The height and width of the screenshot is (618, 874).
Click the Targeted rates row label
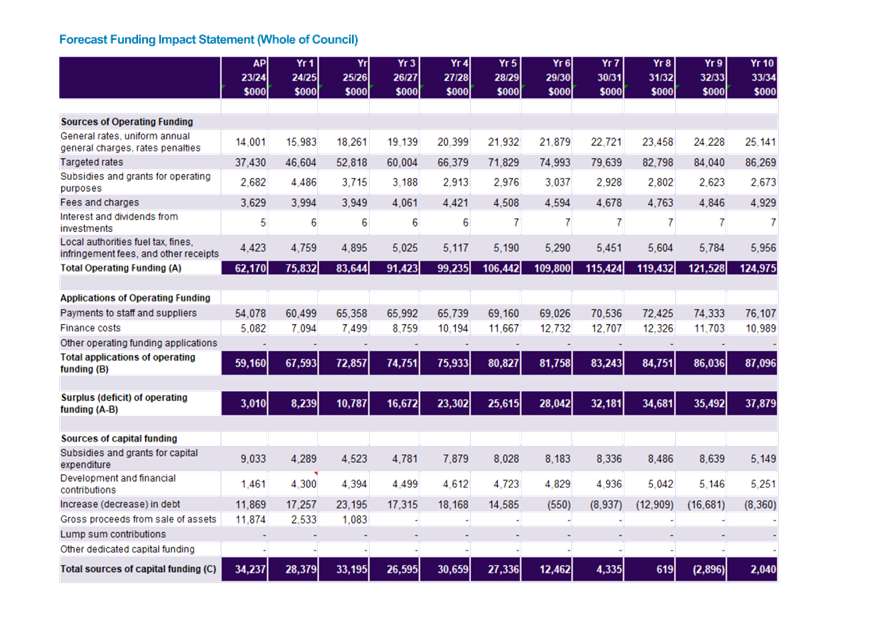point(92,162)
